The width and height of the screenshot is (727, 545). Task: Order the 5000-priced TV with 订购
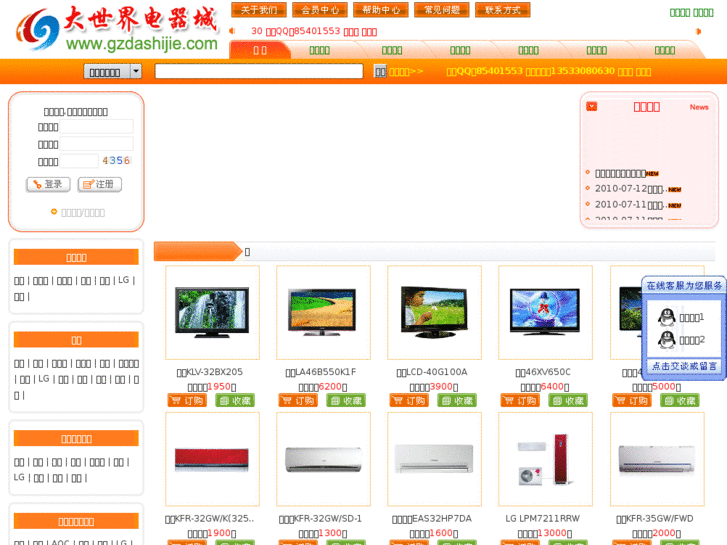tap(632, 400)
